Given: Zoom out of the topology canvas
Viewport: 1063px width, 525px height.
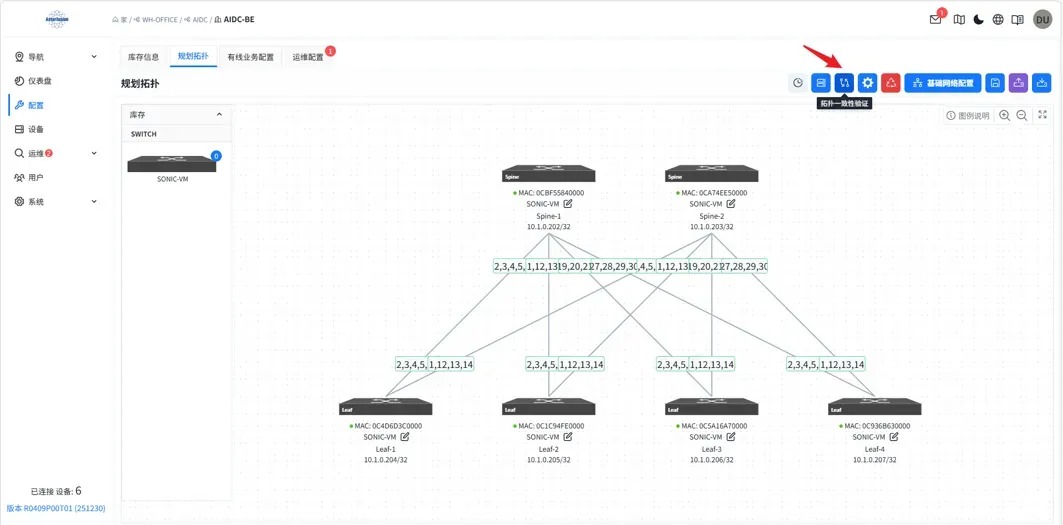Looking at the screenshot, I should [x=1021, y=115].
